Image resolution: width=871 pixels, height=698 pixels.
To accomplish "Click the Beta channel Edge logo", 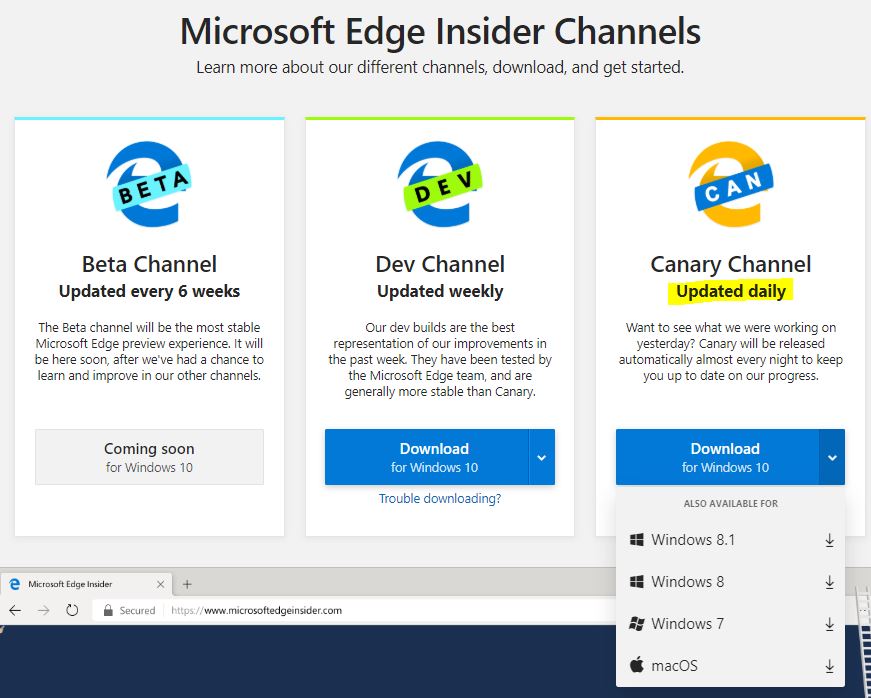I will click(x=149, y=184).
